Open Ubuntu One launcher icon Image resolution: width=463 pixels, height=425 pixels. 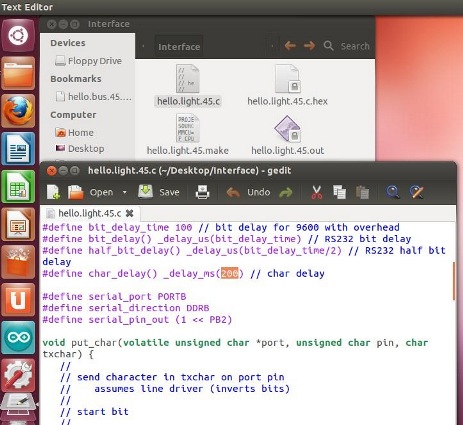pos(18,300)
